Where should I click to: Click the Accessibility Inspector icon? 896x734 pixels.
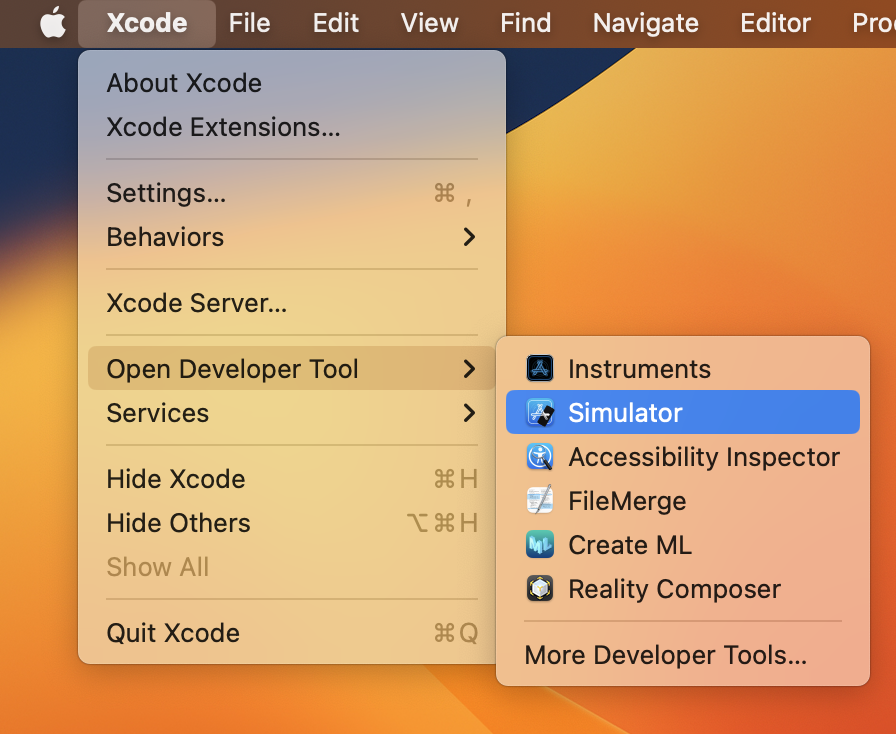coord(540,457)
